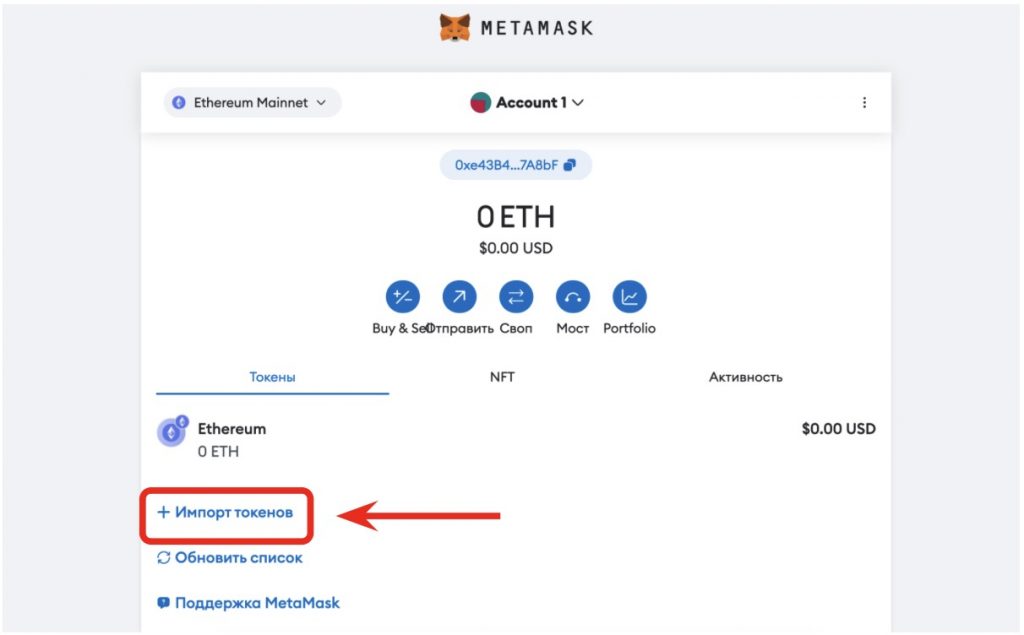Click the 0 ETH main balance
Screen dimensions: 1024x635
(515, 217)
